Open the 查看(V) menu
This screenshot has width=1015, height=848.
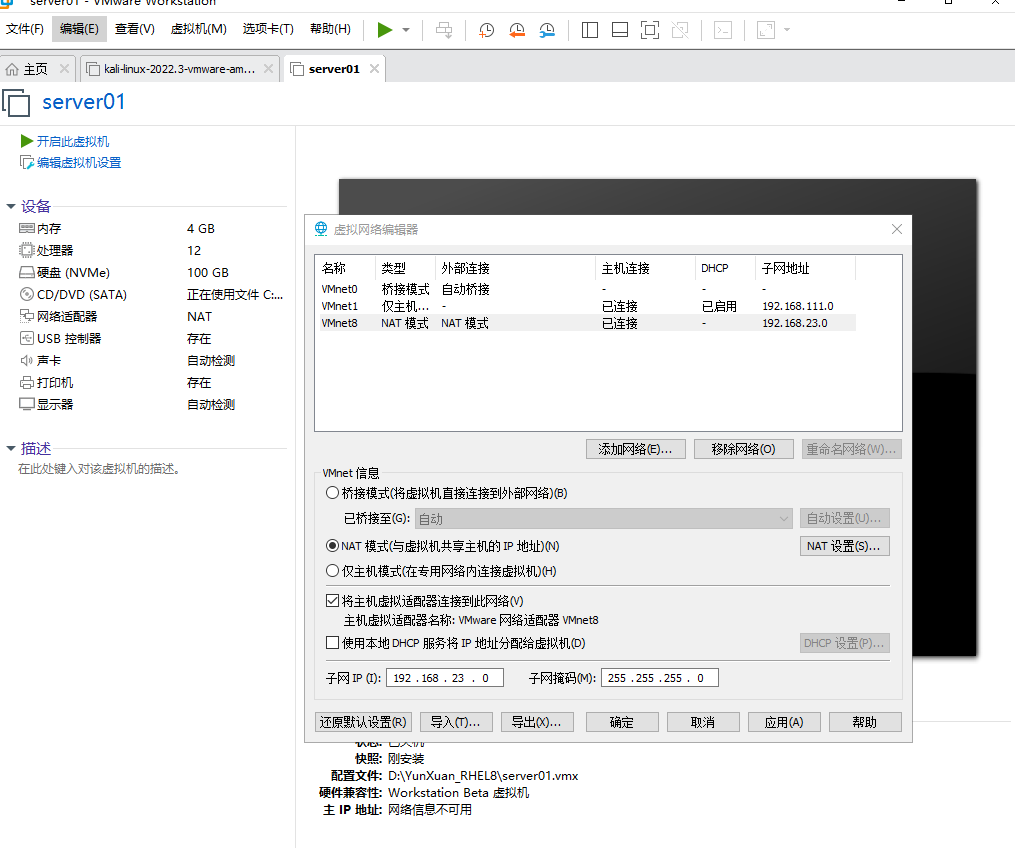point(135,29)
